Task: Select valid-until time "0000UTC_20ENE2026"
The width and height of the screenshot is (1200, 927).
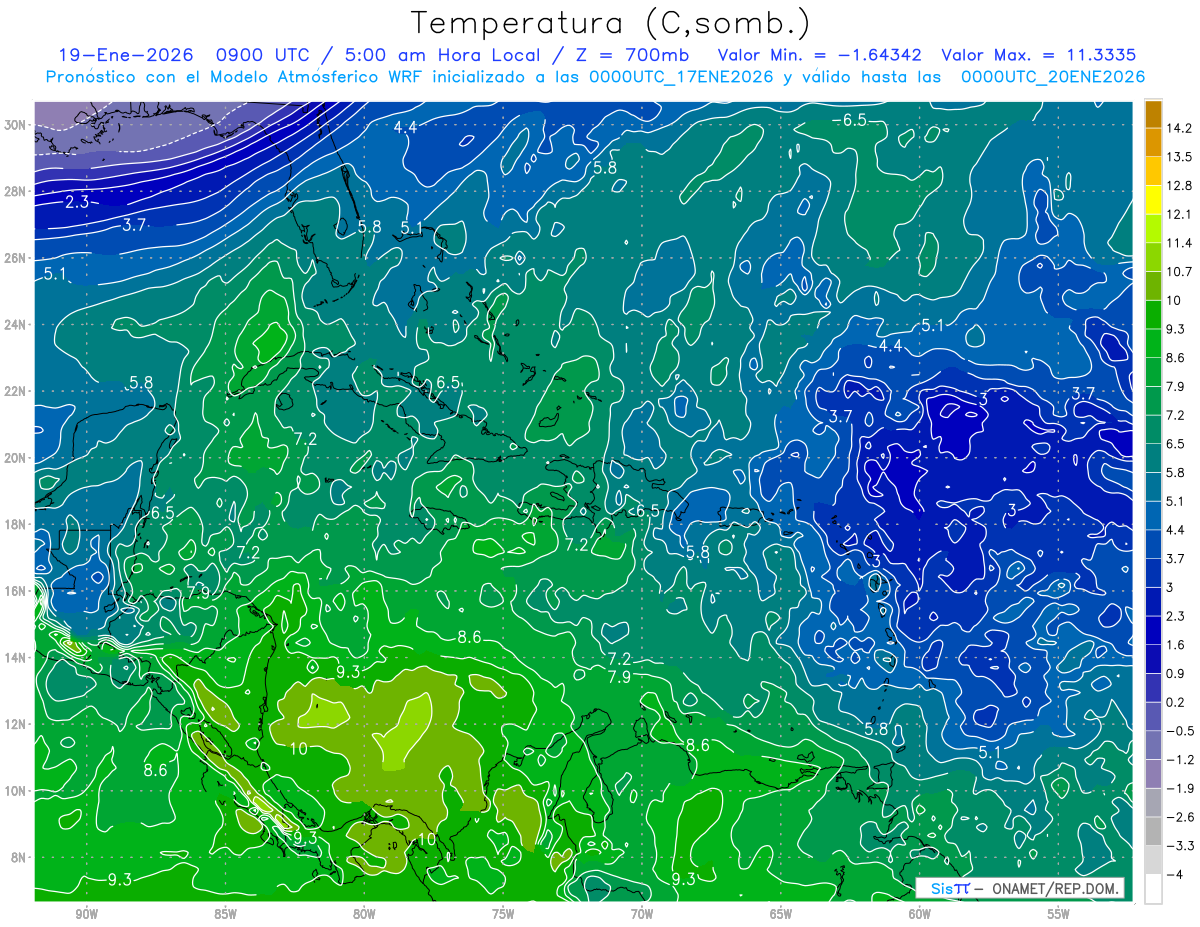Action: (x=1052, y=76)
